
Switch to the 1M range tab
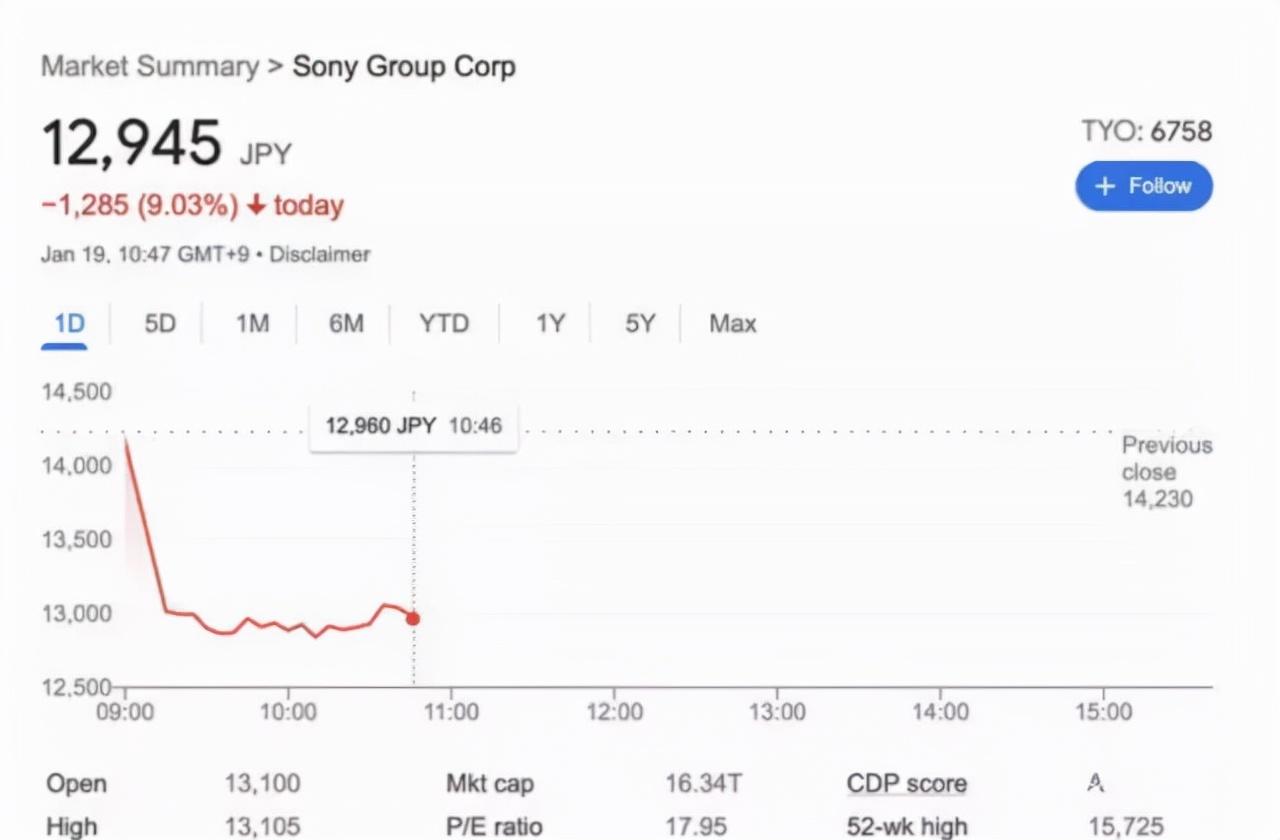tap(252, 324)
